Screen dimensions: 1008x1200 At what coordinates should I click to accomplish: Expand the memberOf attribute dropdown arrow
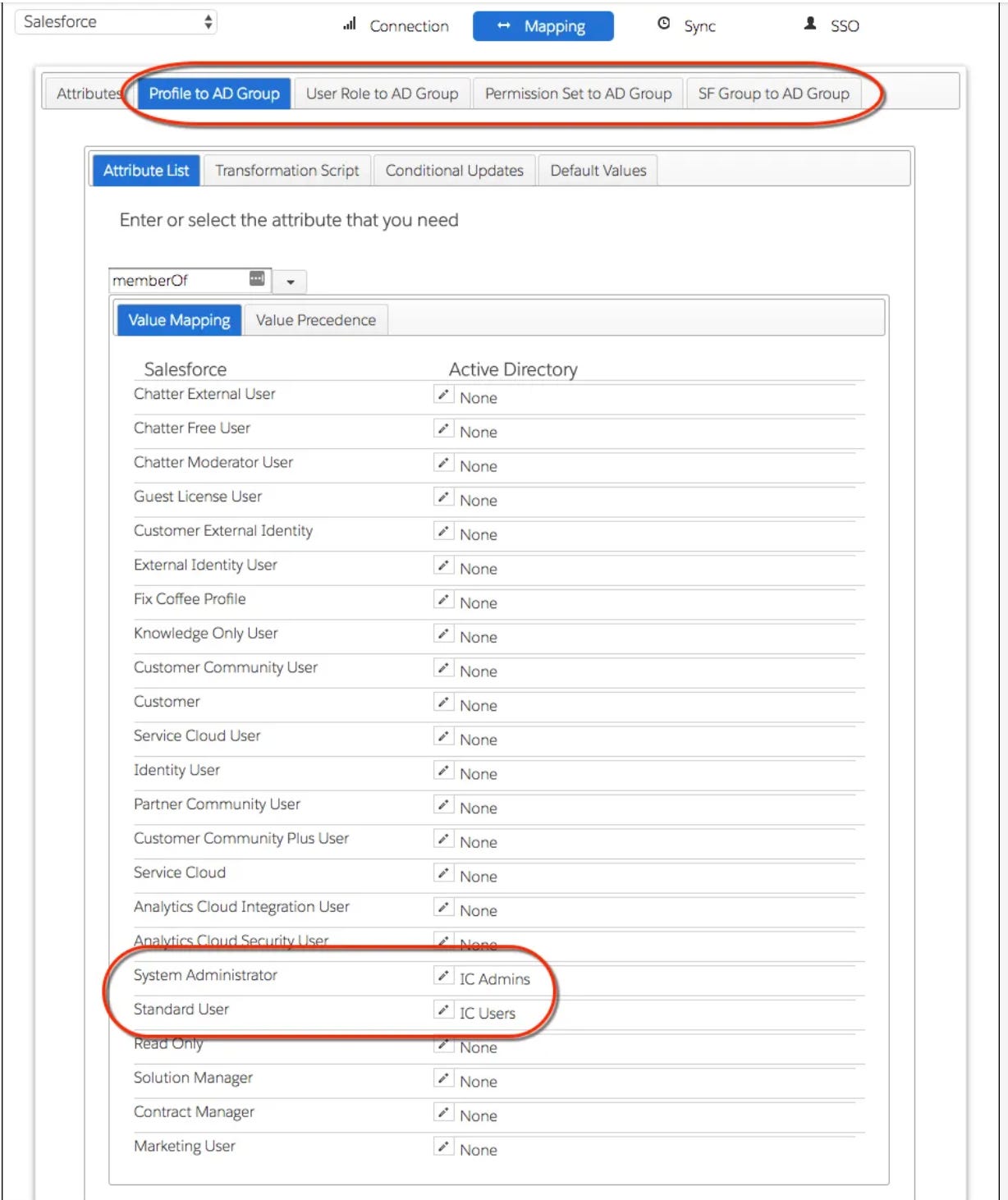290,282
